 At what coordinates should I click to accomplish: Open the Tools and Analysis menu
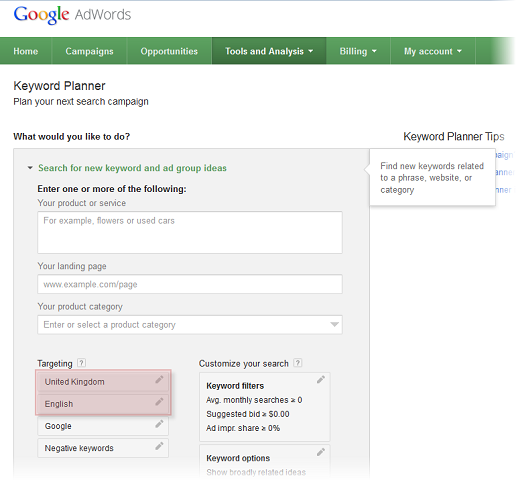[x=269, y=51]
